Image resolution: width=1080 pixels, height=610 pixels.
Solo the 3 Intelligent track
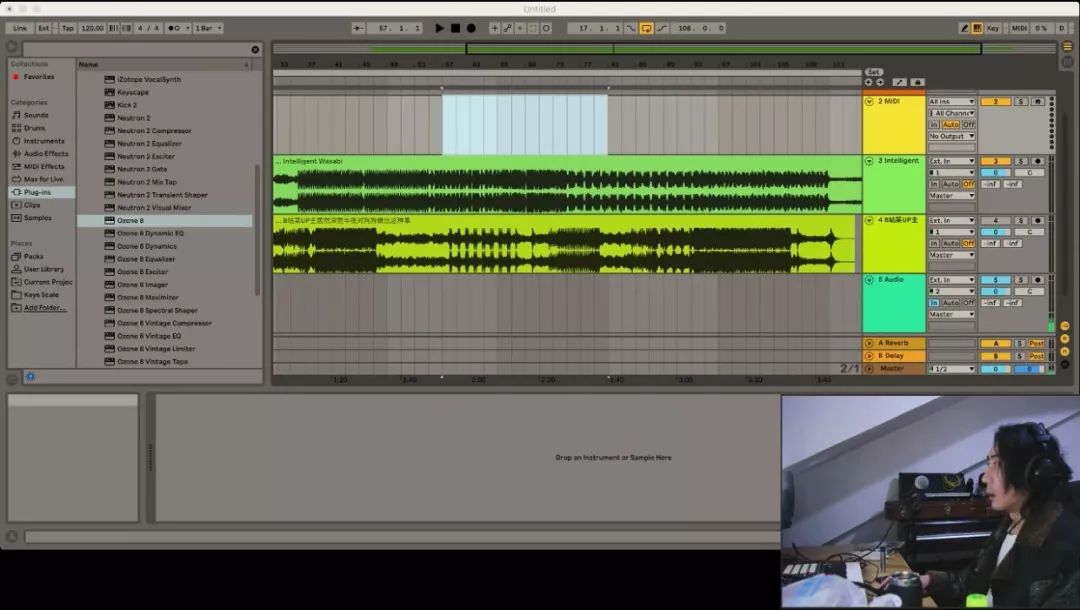click(1021, 161)
